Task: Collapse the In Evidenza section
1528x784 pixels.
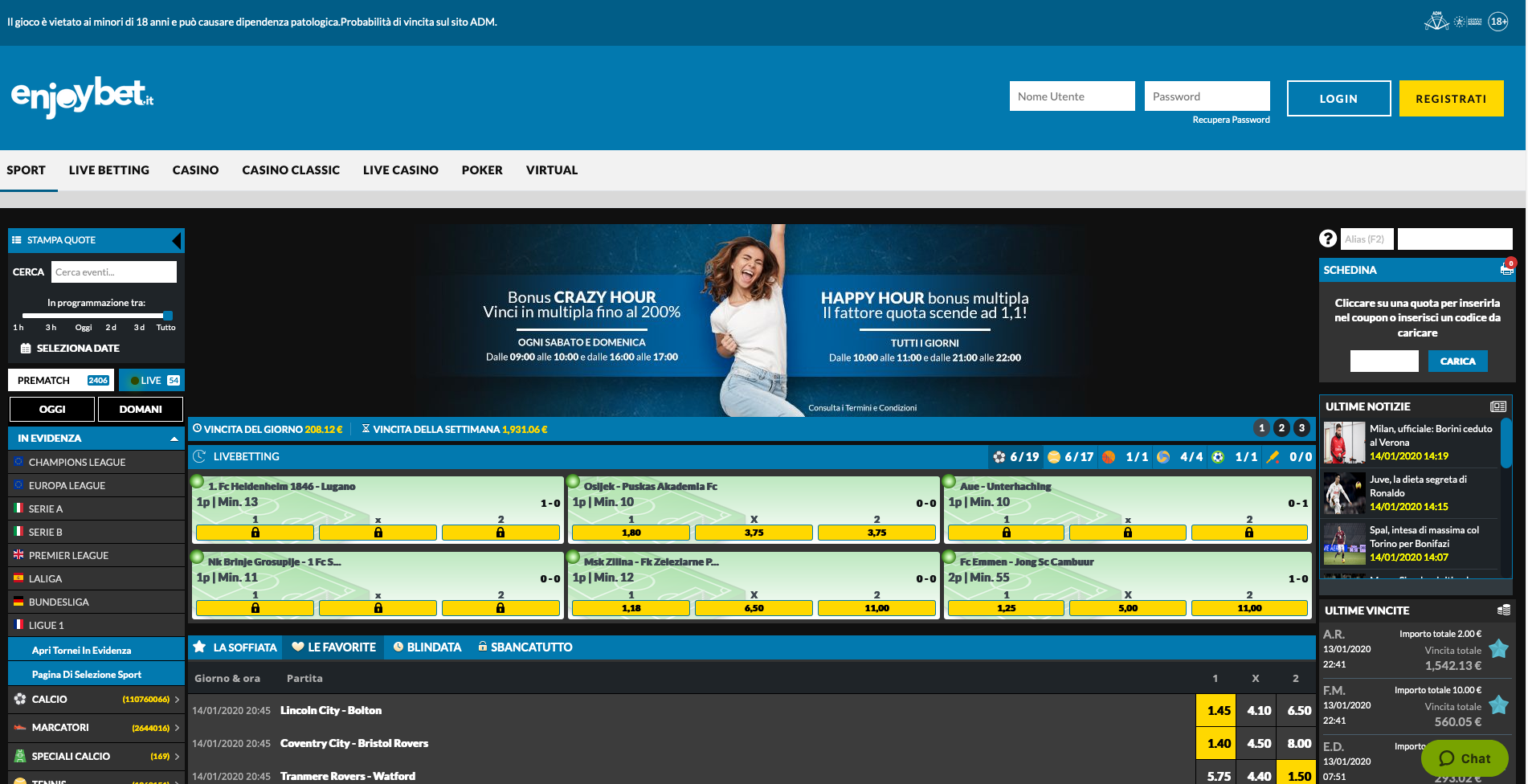Action: click(174, 439)
